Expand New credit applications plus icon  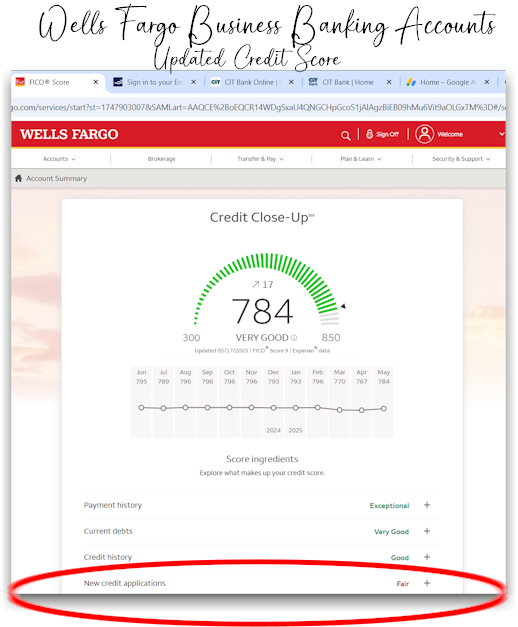[427, 583]
